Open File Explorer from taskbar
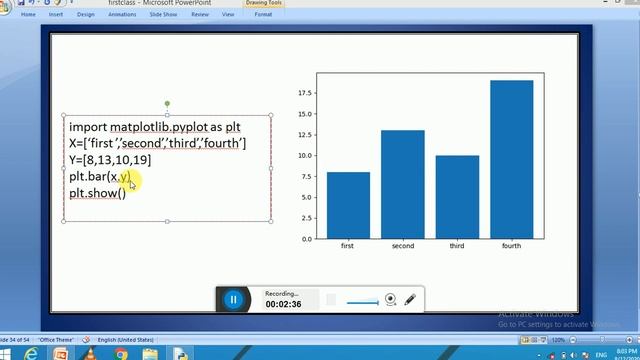The image size is (640, 360). [x=151, y=353]
